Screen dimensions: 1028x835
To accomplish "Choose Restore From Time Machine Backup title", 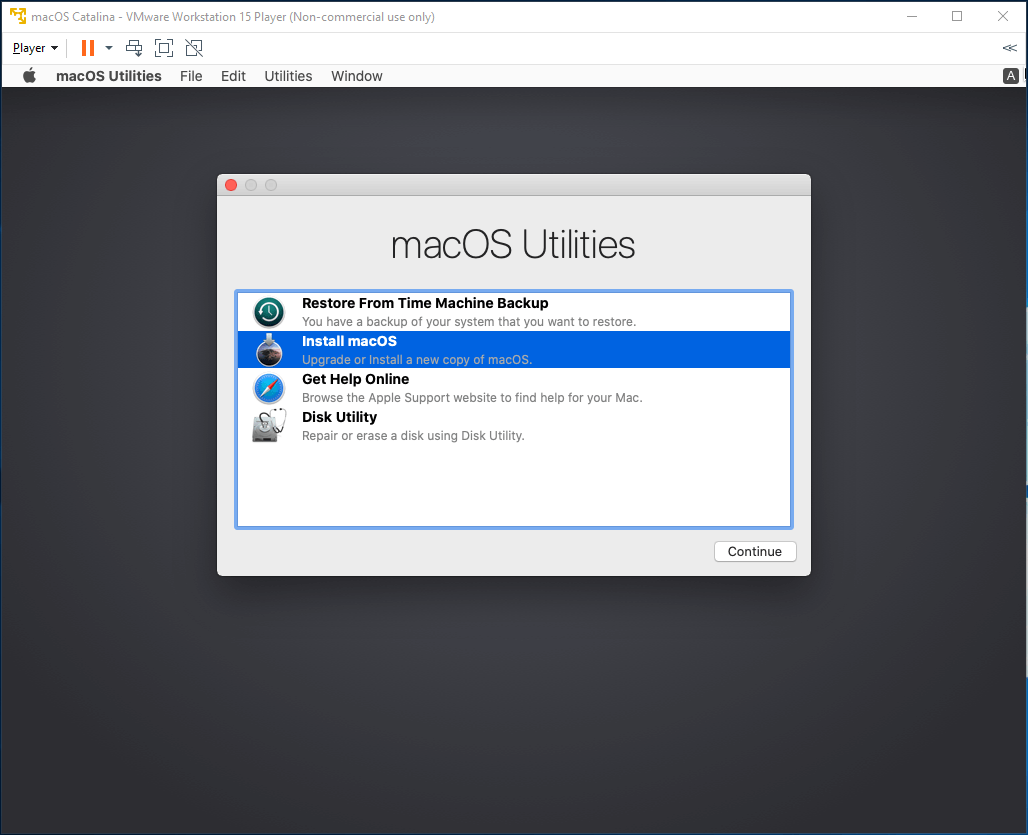I will click(x=425, y=303).
